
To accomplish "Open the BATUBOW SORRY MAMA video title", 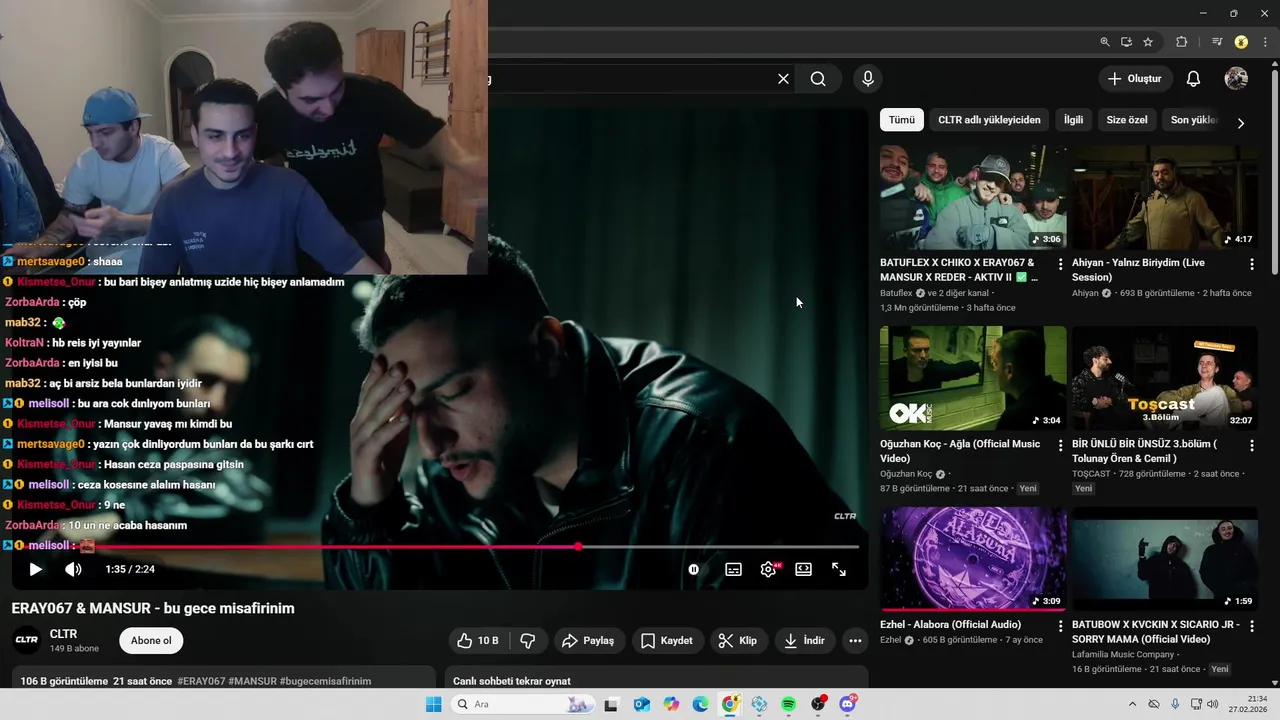I will pos(1156,632).
